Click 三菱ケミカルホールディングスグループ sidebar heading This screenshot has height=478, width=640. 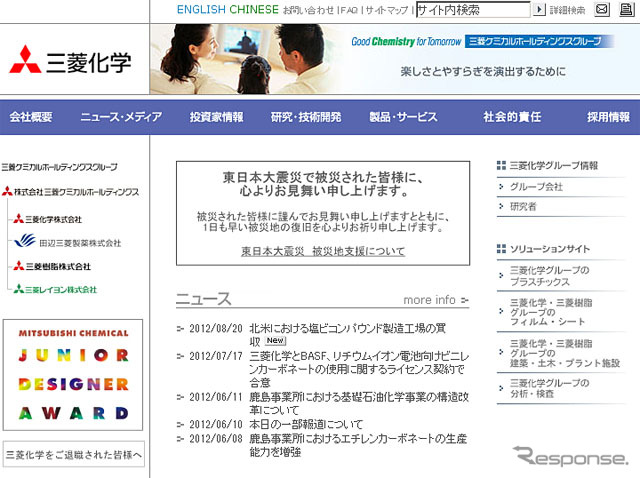60,167
